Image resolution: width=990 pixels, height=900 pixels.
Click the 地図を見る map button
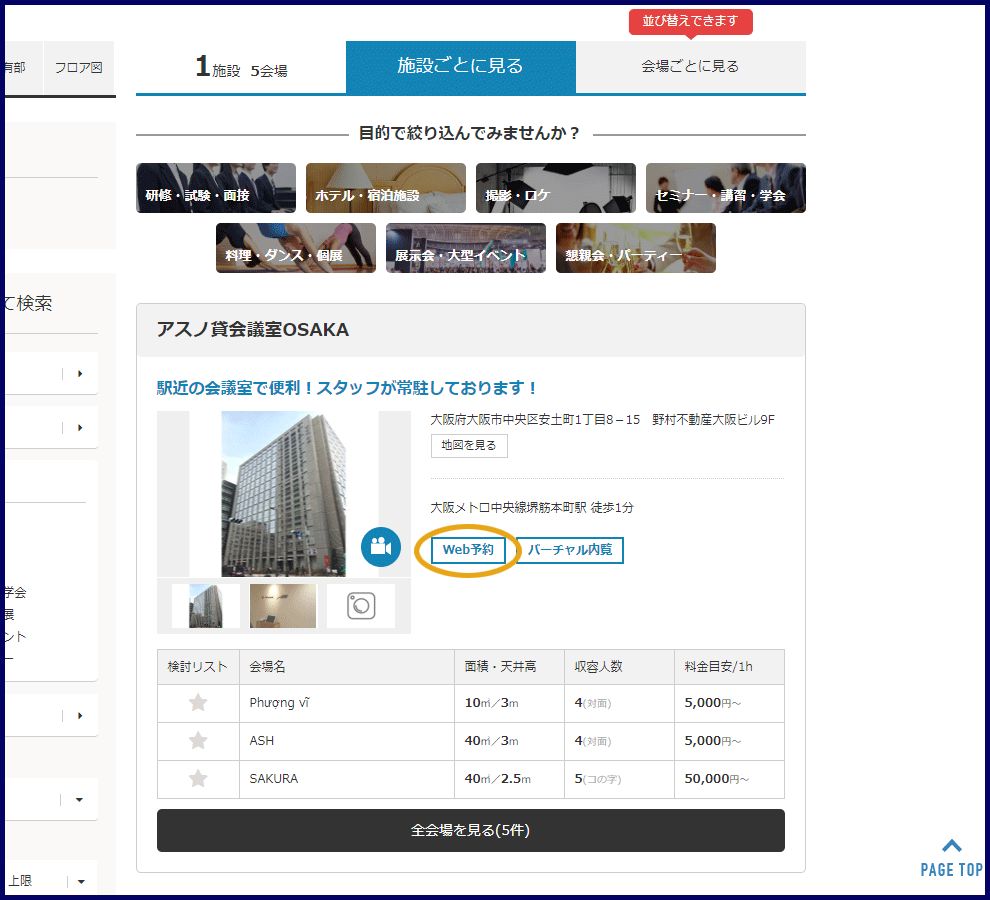coord(469,446)
